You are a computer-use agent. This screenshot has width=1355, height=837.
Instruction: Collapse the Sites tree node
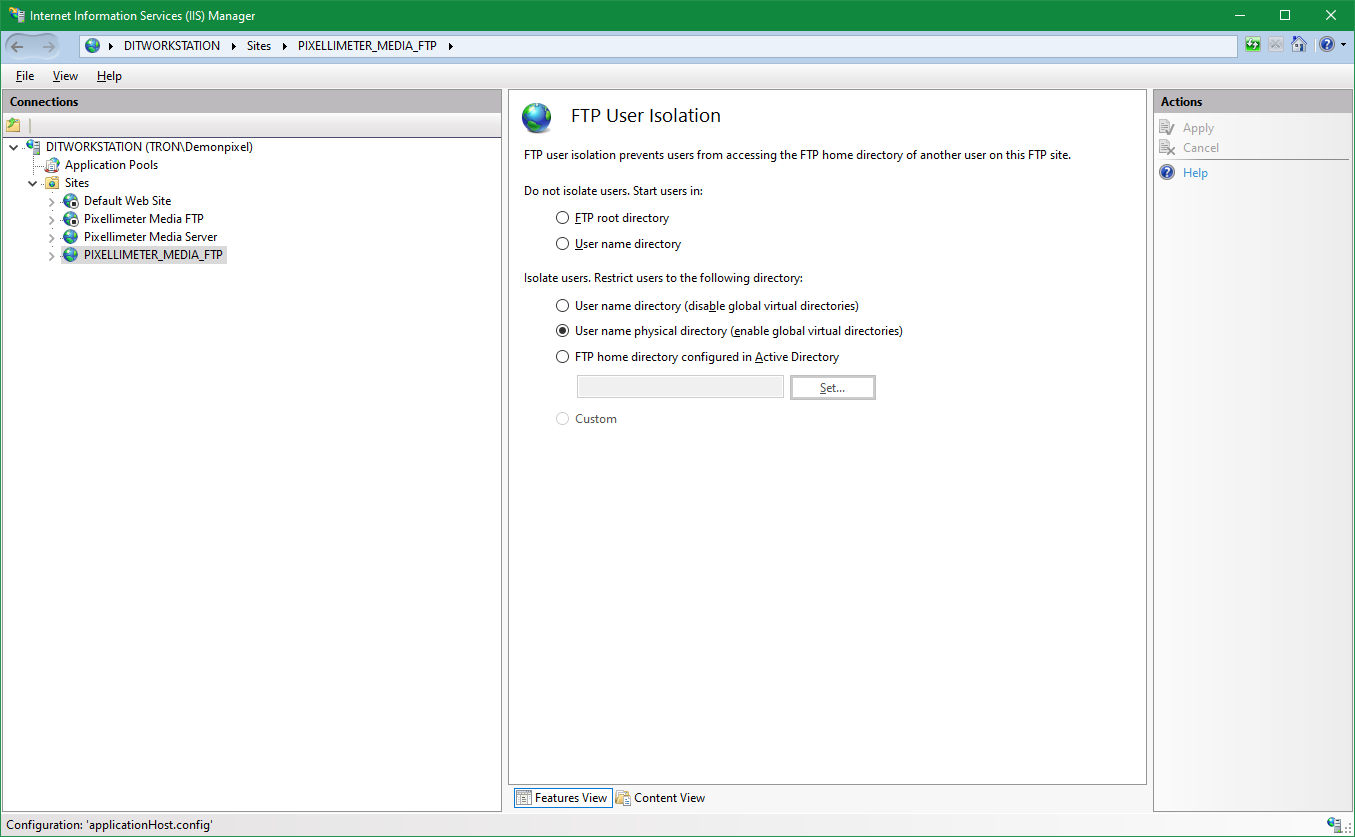33,183
